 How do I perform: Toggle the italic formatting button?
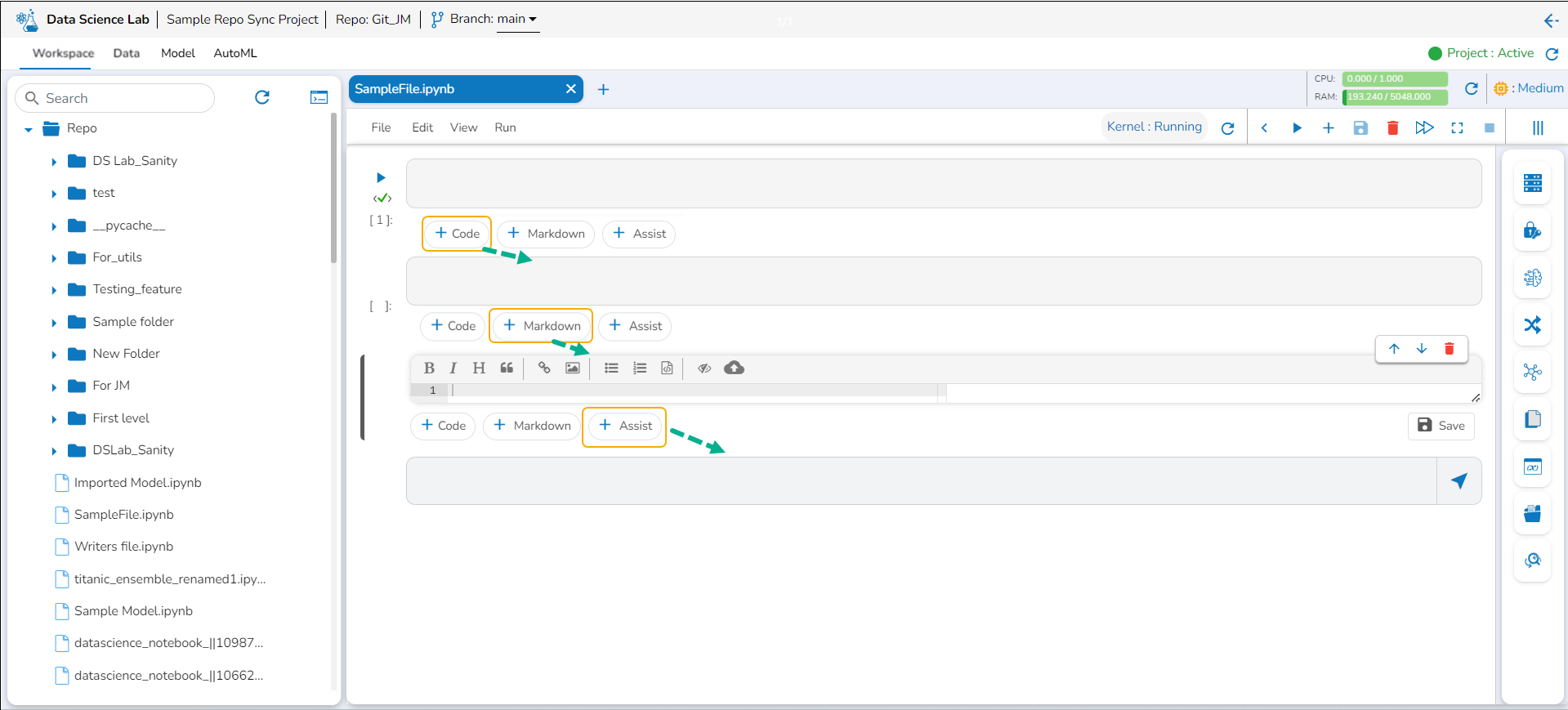click(x=453, y=368)
